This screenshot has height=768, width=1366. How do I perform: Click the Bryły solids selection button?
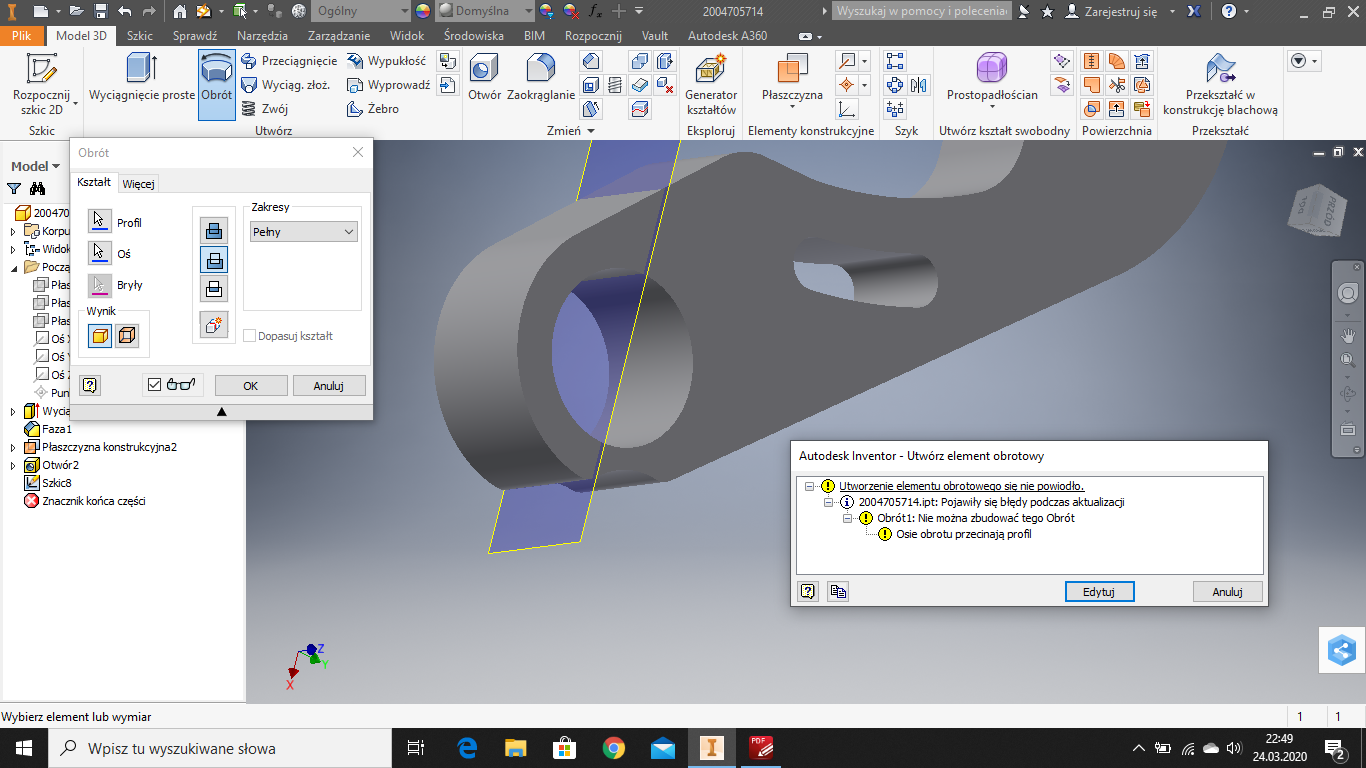pyautogui.click(x=100, y=285)
